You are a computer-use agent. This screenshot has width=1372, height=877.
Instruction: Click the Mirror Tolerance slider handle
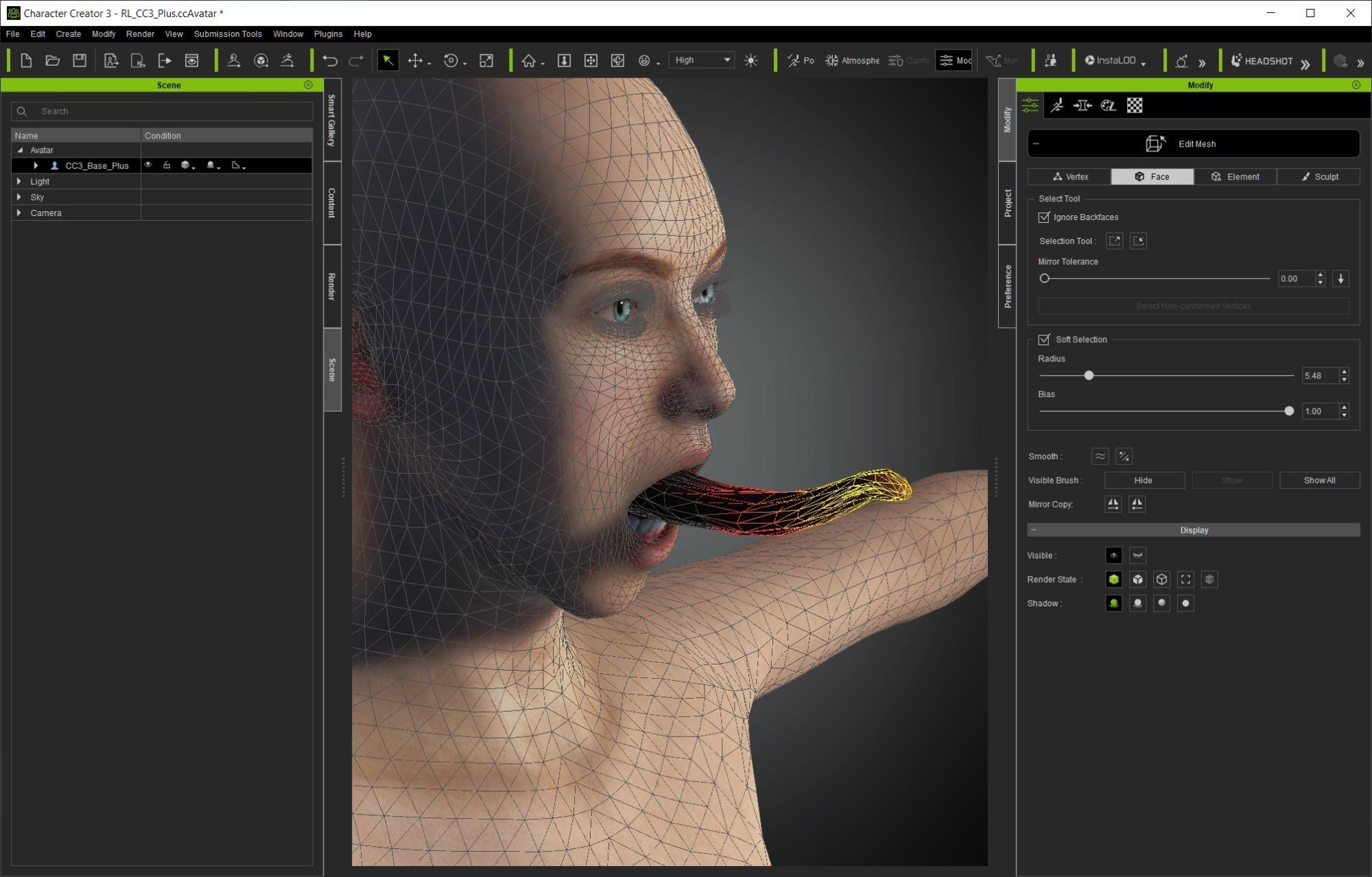1044,278
